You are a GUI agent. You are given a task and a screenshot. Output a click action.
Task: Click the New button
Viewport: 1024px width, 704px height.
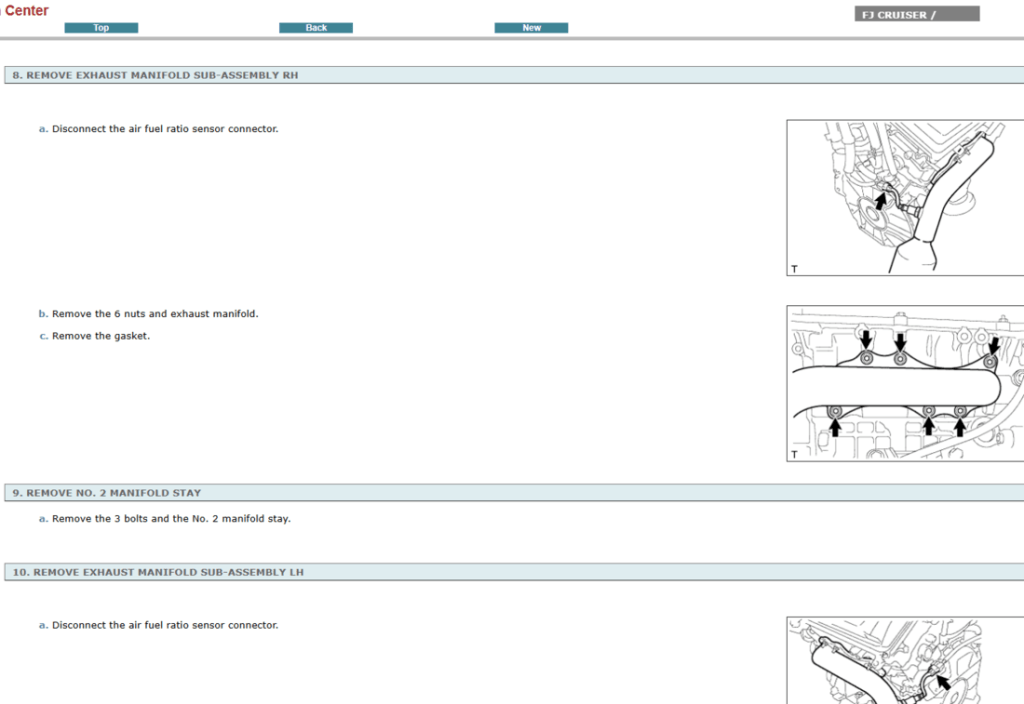click(x=531, y=27)
